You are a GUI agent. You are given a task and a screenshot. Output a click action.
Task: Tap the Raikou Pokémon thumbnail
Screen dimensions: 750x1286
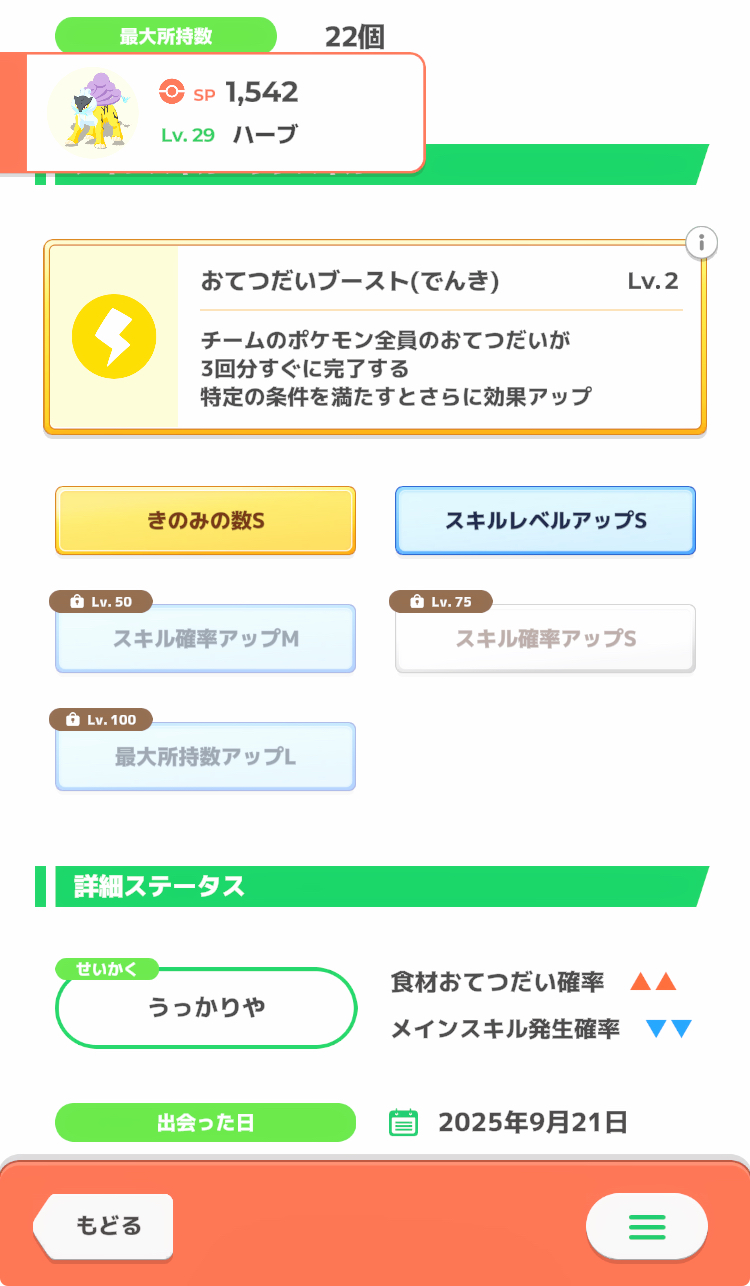pyautogui.click(x=94, y=111)
